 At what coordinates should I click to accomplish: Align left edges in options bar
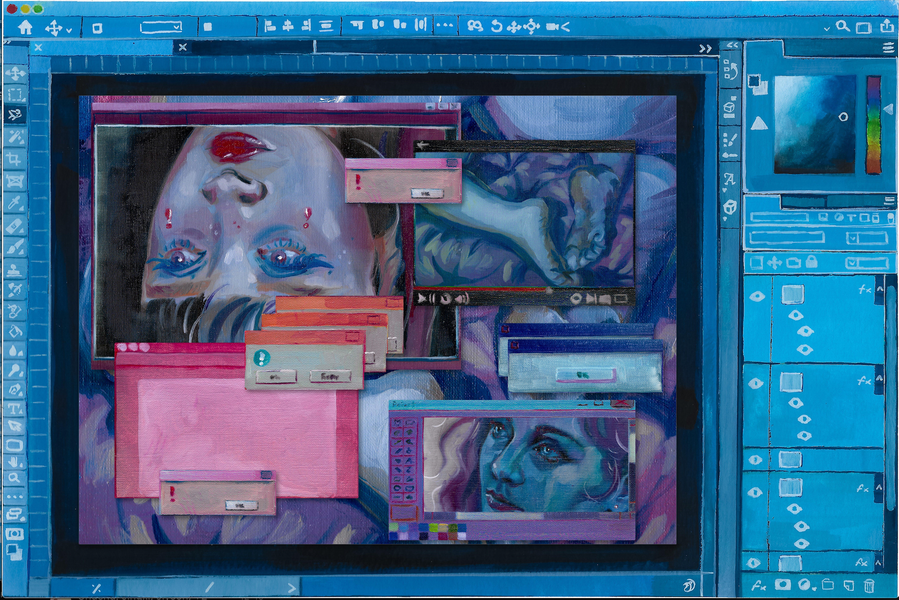pos(270,26)
